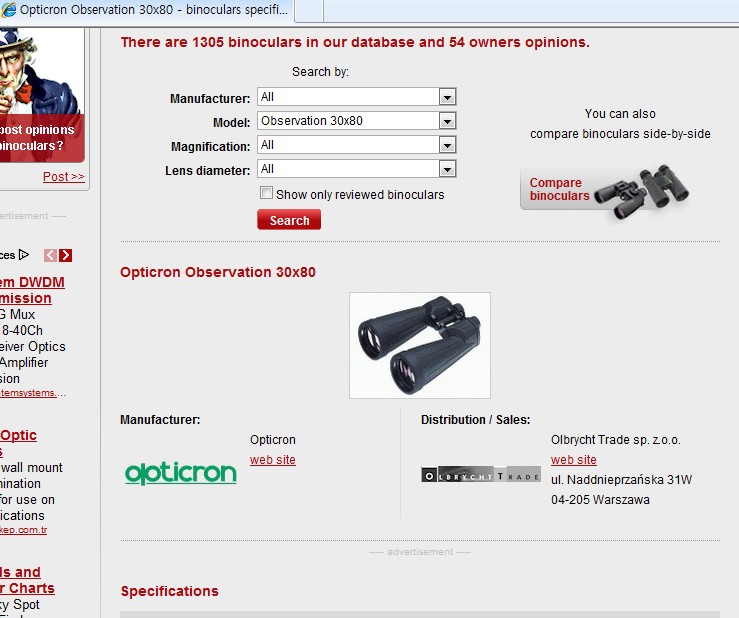
Task: Click the AdChoices triangle icon
Action: tap(24, 255)
